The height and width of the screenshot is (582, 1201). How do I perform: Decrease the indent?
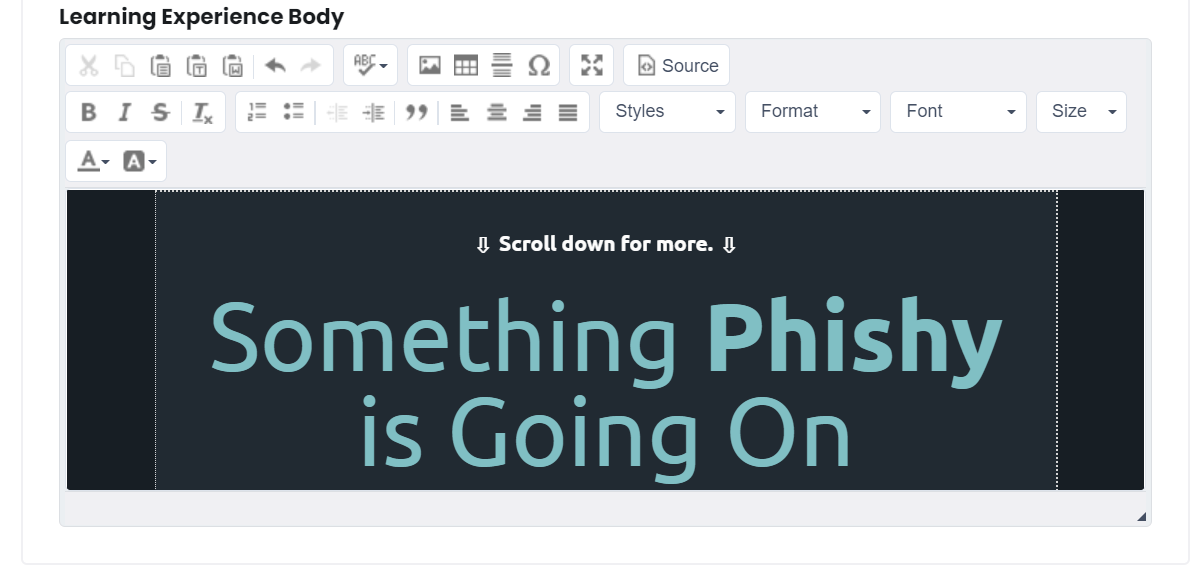pos(338,112)
